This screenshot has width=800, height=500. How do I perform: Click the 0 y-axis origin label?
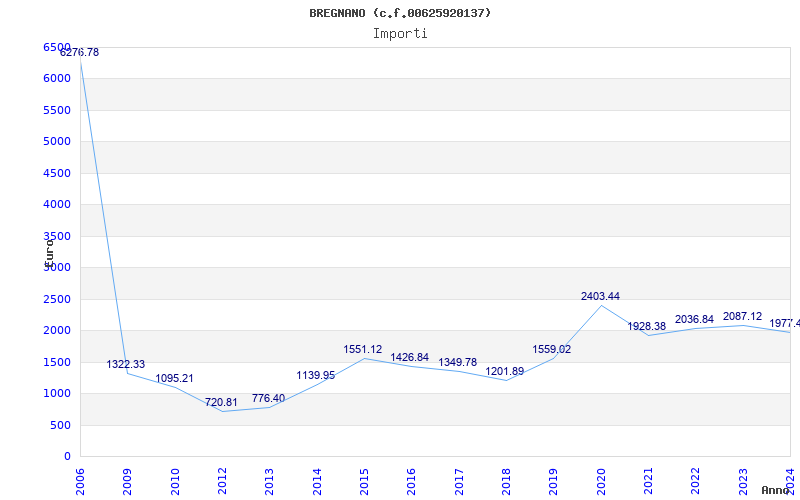67,456
